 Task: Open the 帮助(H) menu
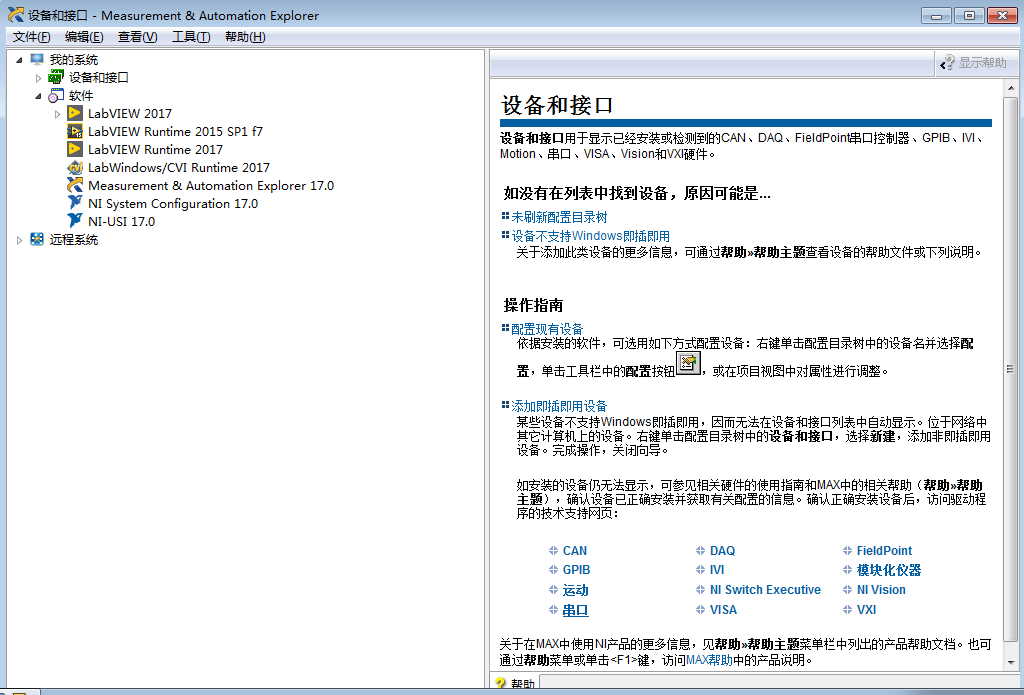(245, 37)
